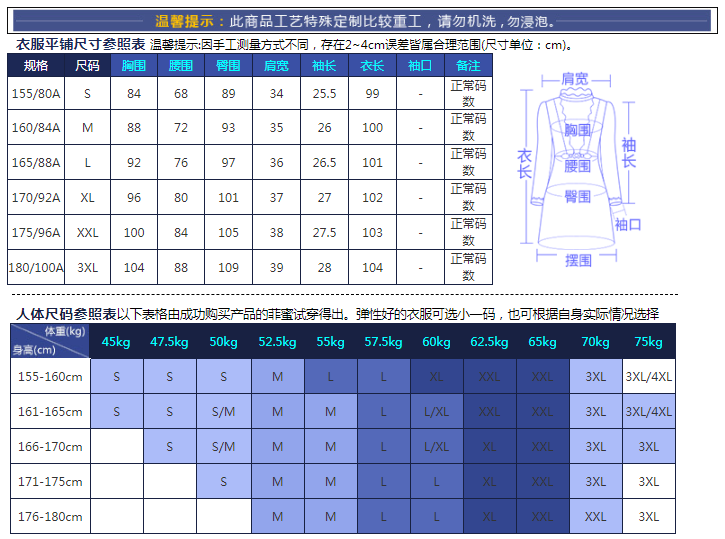Select the 规格 column header
The width and height of the screenshot is (725, 539).
36,66
